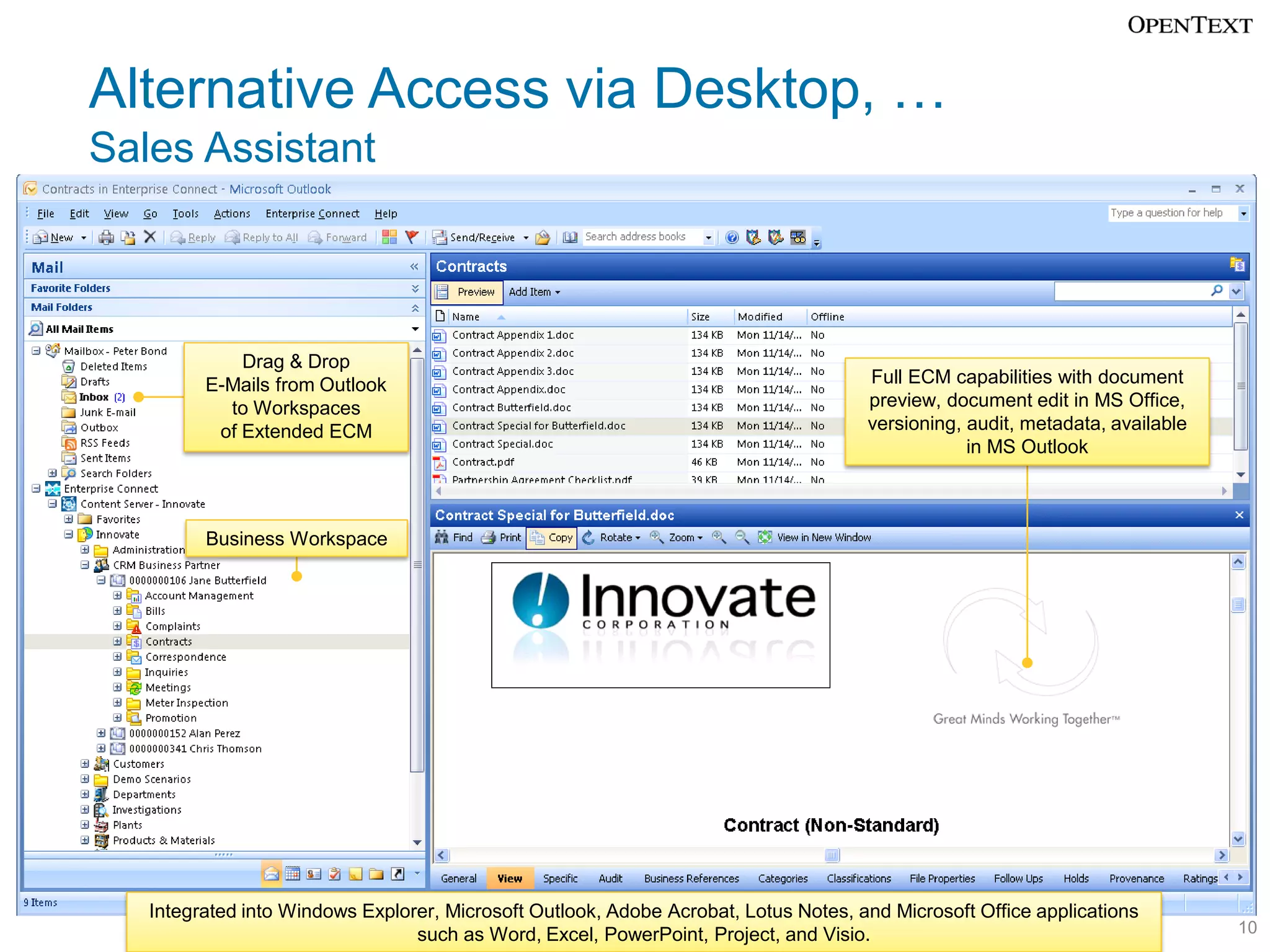Viewport: 1270px width, 952px height.
Task: Open the New item dropdown arrow
Action: (84, 238)
